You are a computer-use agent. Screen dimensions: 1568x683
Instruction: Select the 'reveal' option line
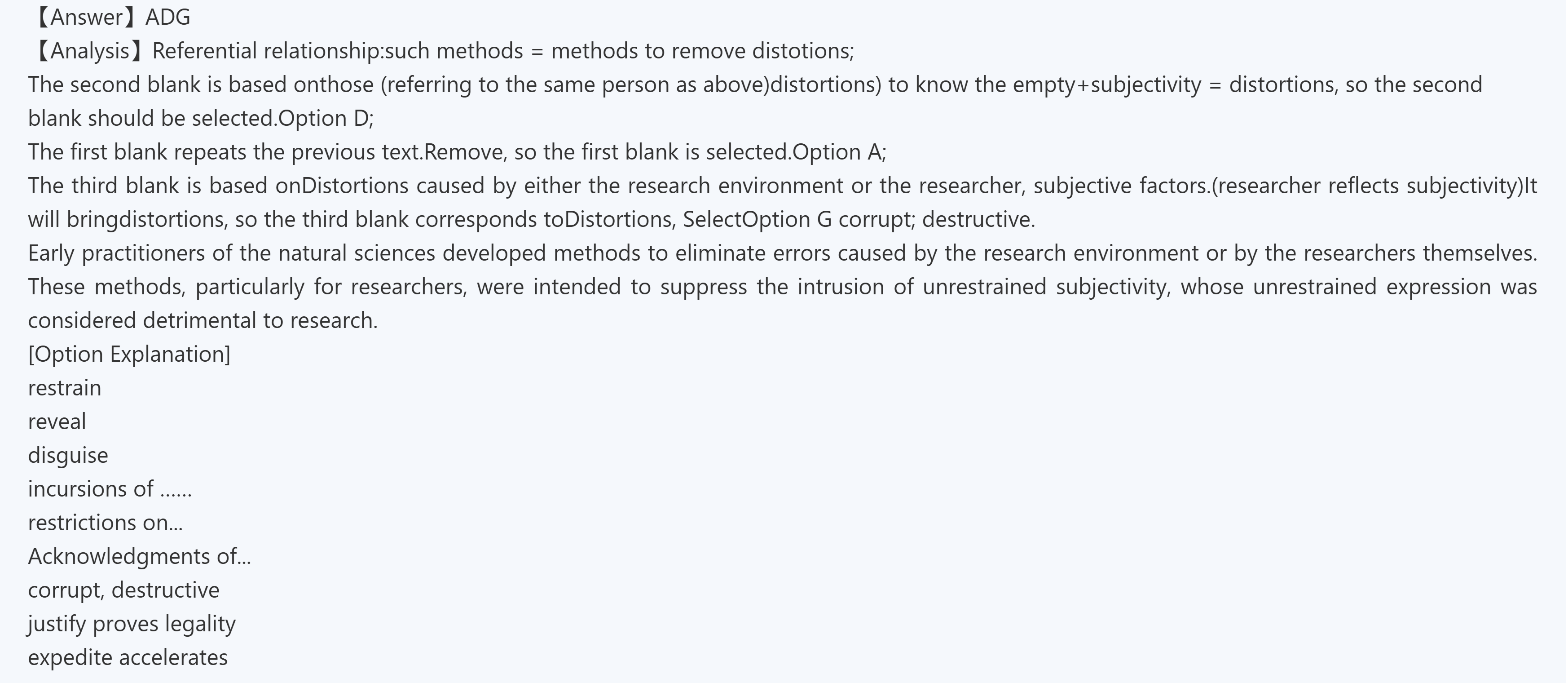pos(57,421)
